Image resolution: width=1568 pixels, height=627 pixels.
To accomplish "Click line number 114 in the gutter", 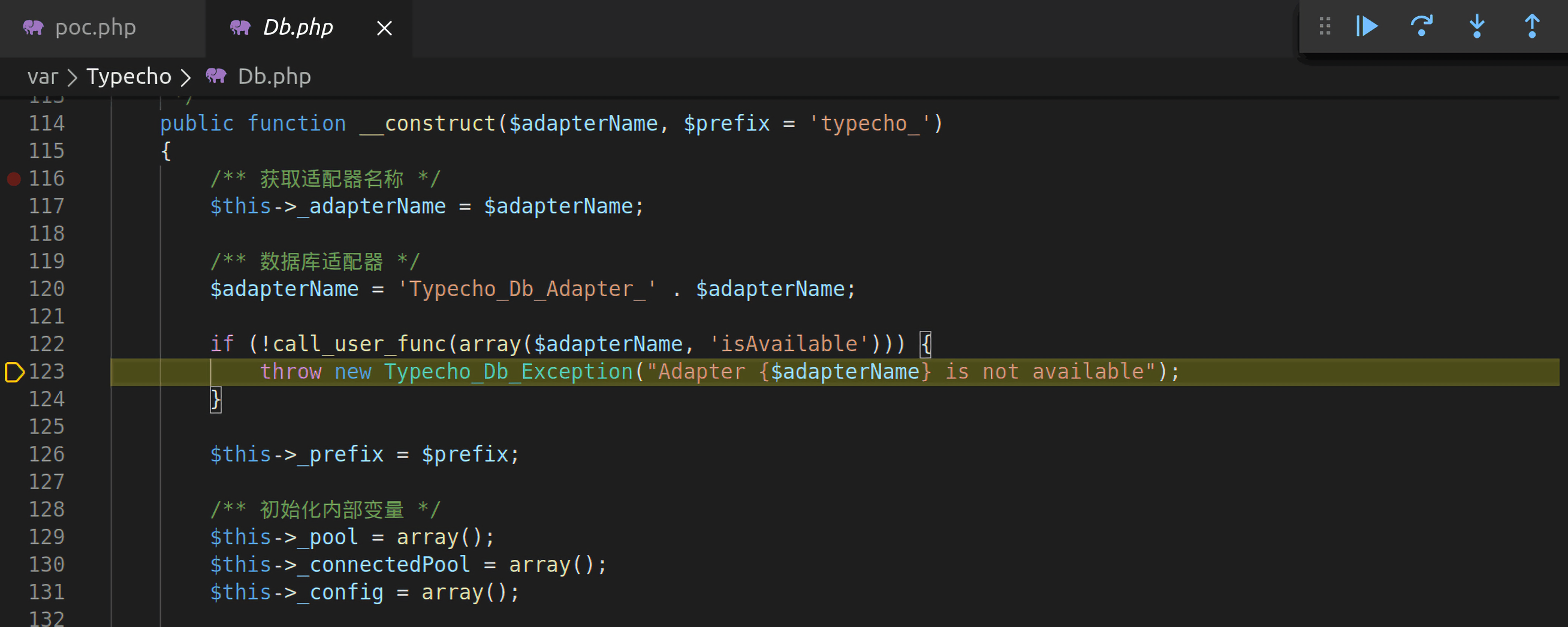I will (x=47, y=123).
